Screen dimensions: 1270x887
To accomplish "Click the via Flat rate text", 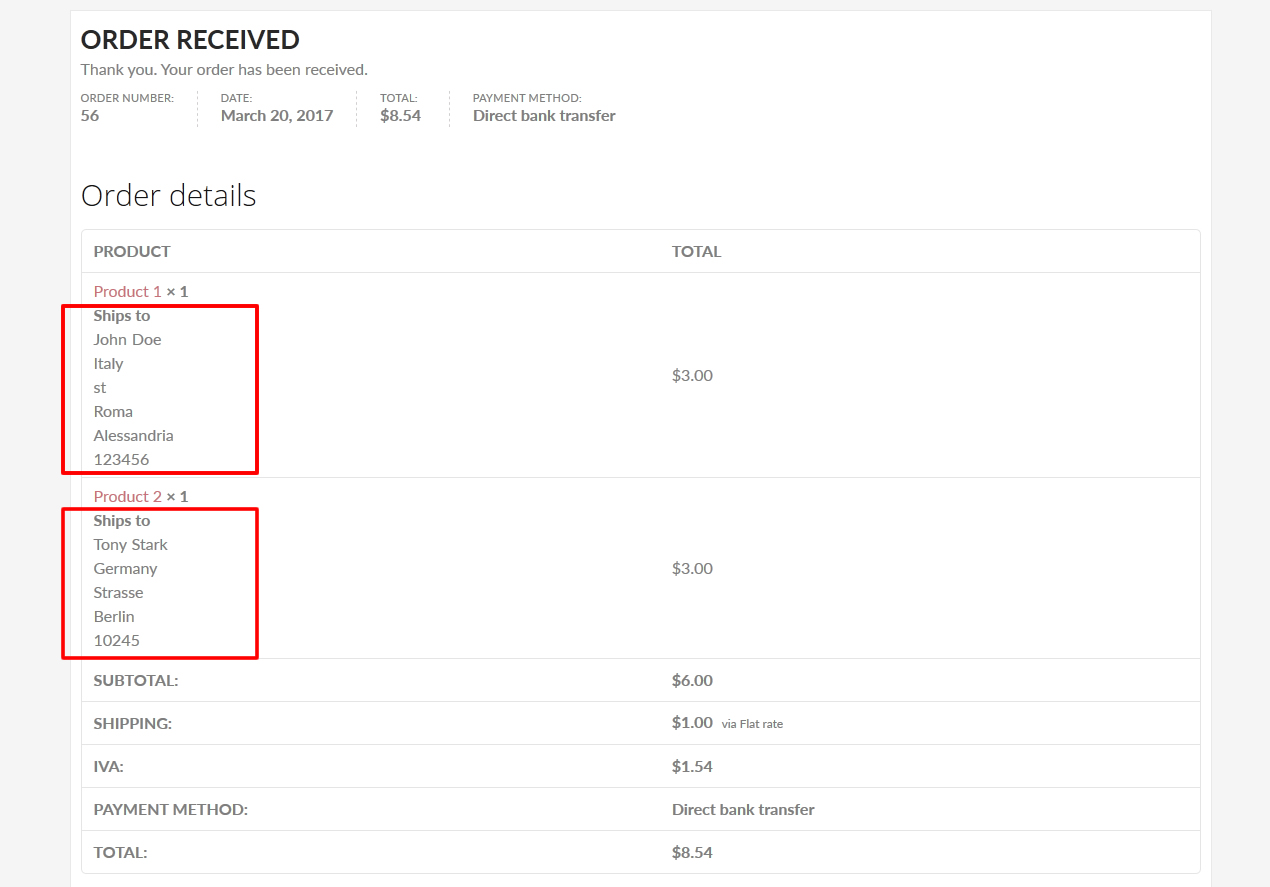I will coord(752,724).
